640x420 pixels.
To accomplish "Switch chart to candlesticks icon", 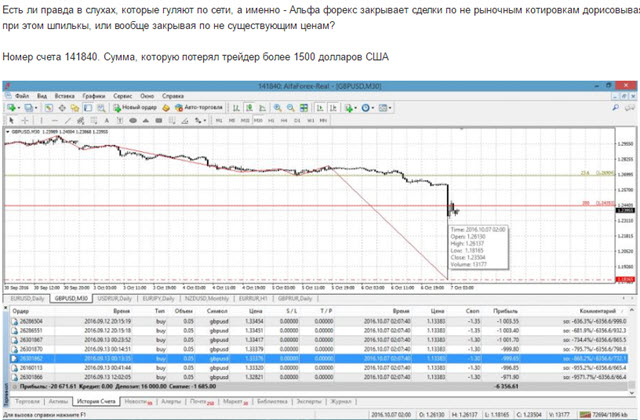I will pos(249,108).
